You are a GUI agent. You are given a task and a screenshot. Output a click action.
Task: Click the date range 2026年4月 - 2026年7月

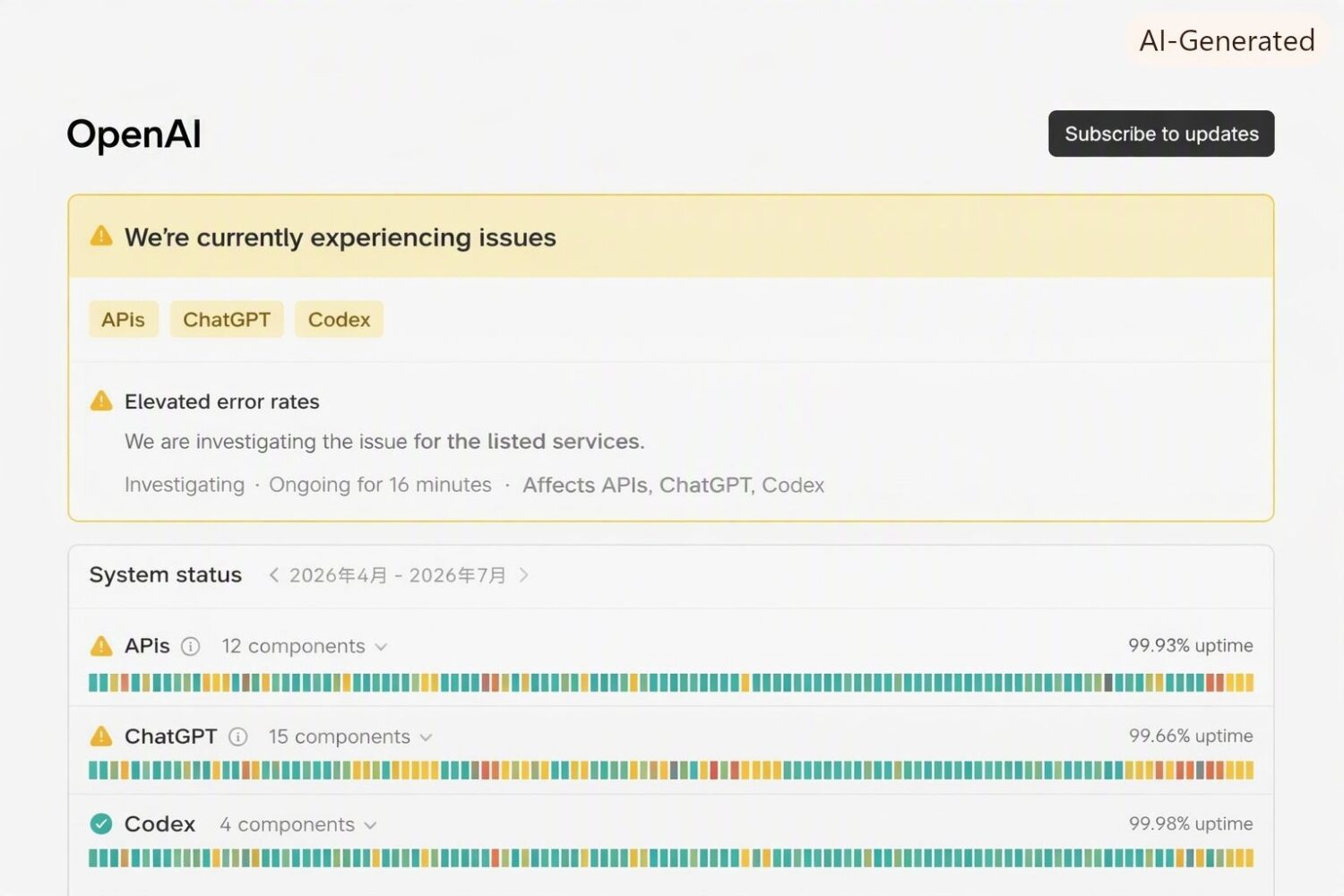(398, 575)
